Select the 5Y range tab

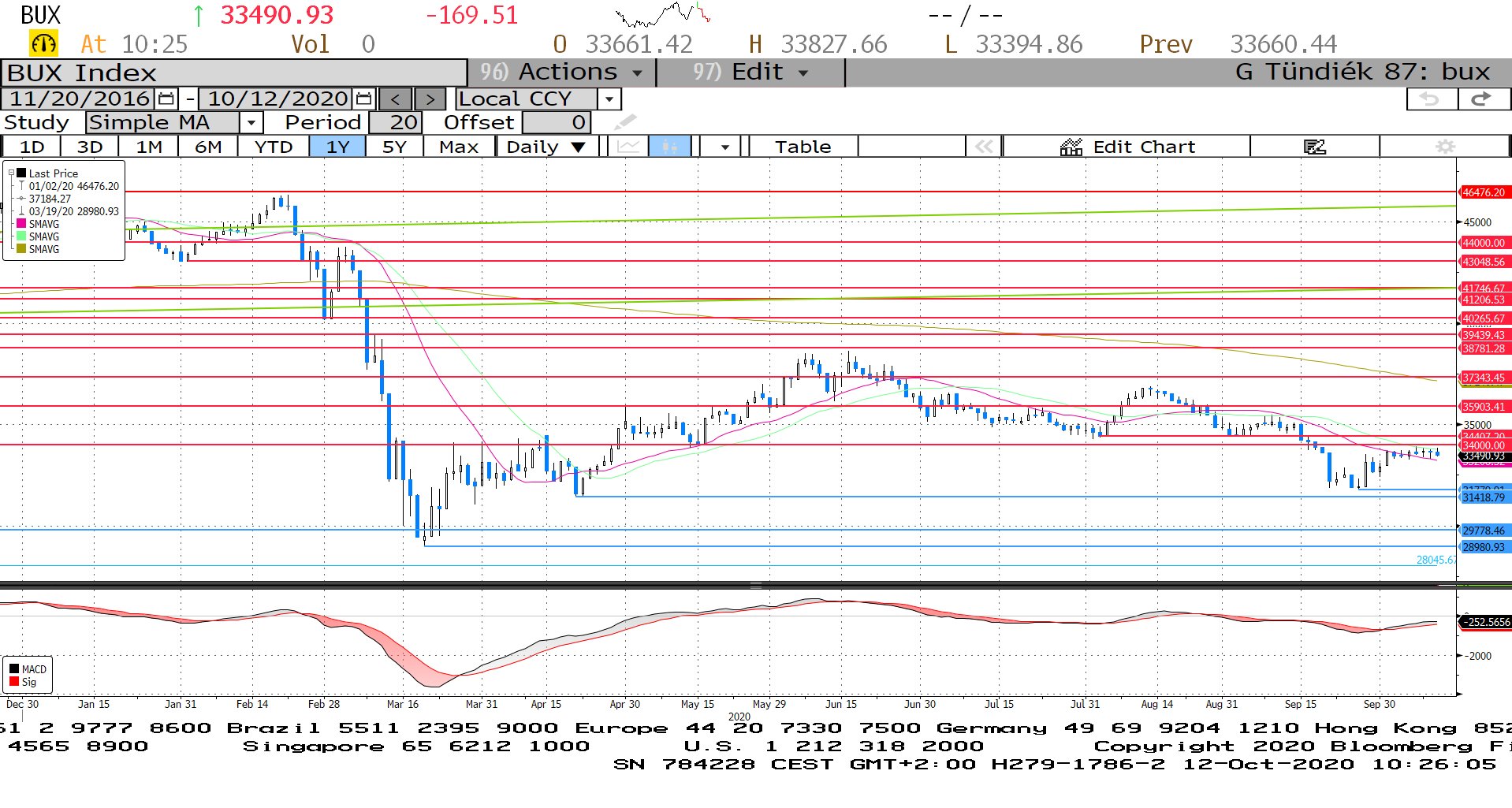pos(394,147)
